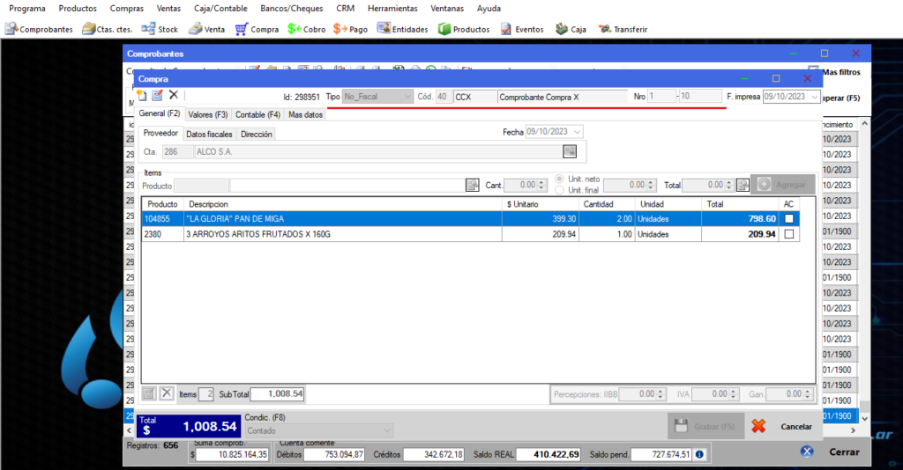Open the Caja cash register tool
The width and height of the screenshot is (903, 470).
click(571, 29)
